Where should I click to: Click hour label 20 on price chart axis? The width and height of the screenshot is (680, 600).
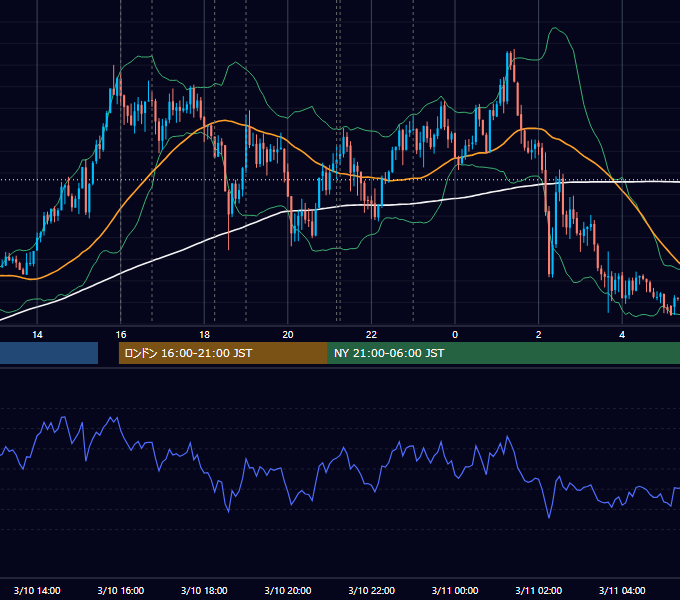pos(288,335)
